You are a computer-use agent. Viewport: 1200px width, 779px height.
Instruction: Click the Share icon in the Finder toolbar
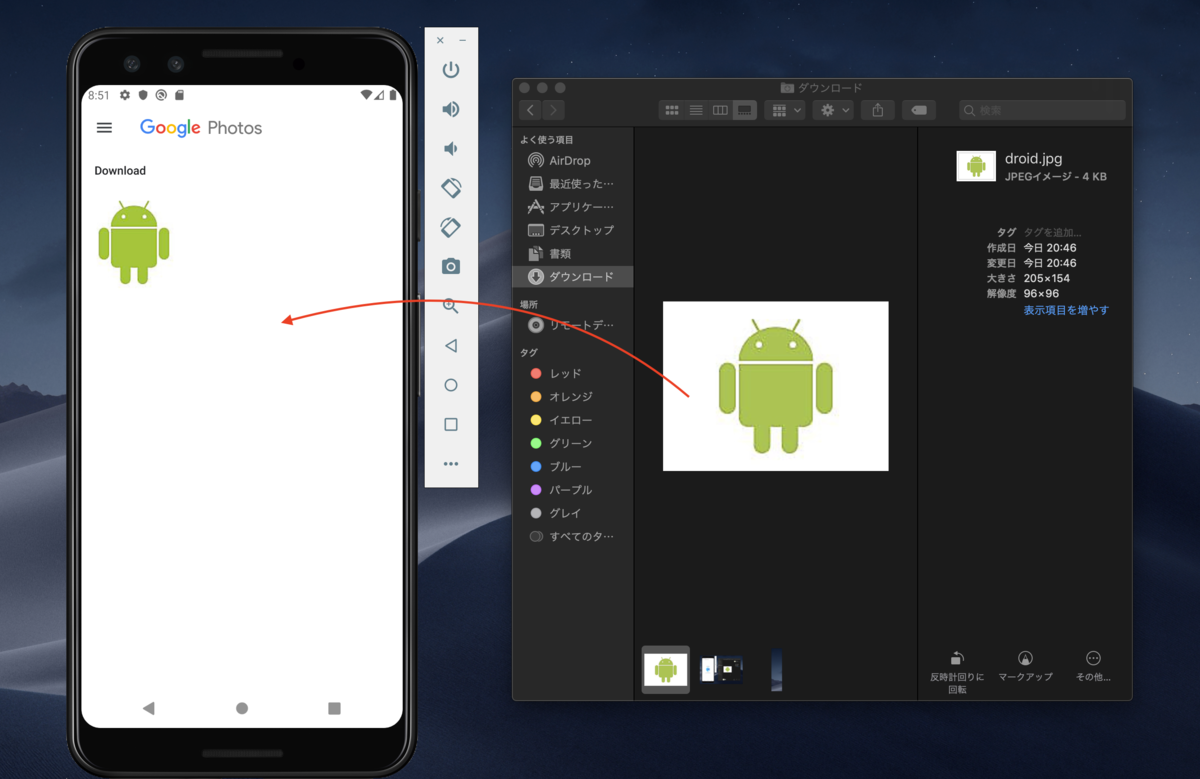pos(878,109)
